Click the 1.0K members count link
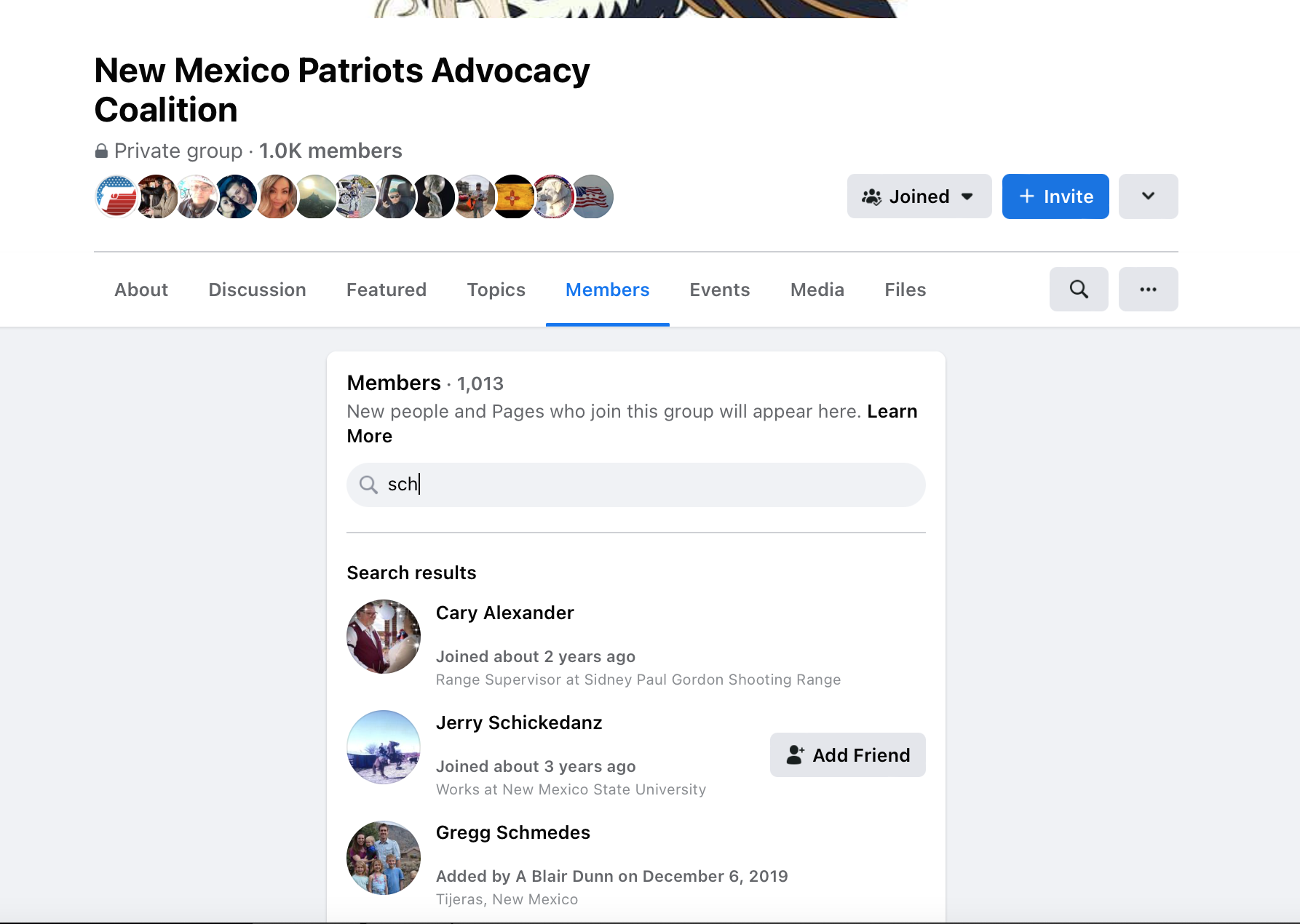1300x924 pixels. click(330, 151)
